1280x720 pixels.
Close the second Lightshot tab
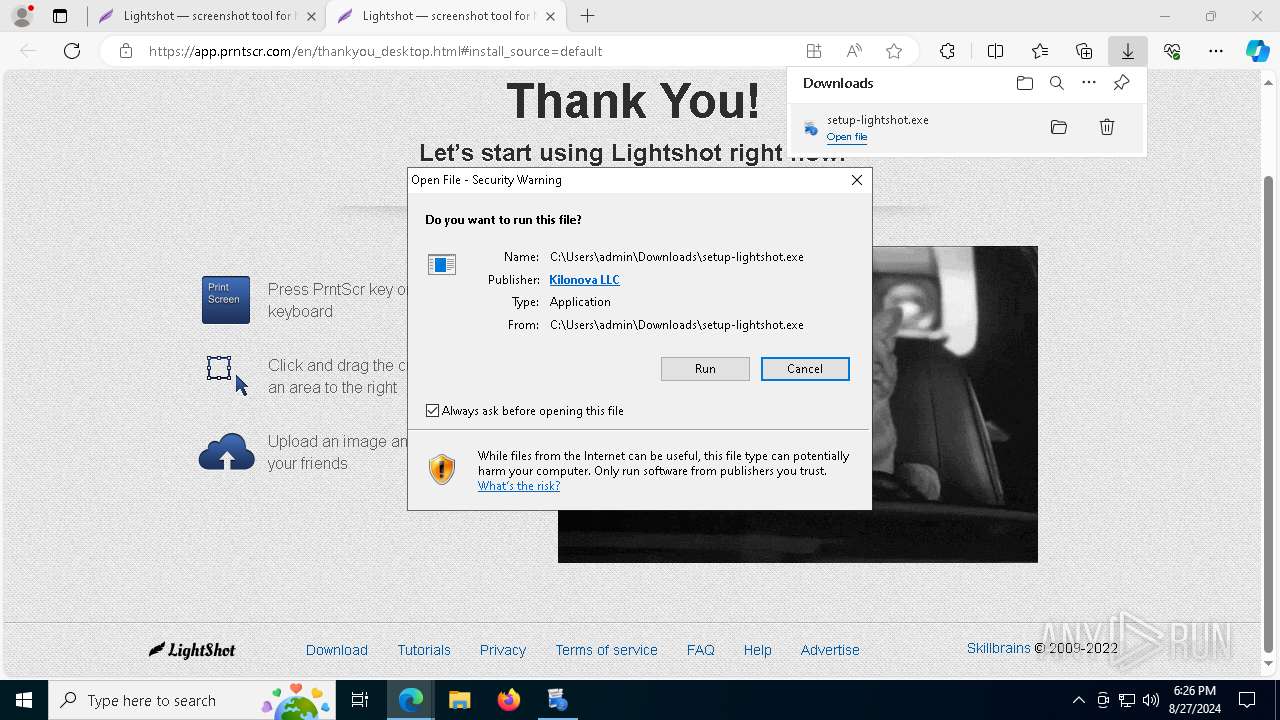(550, 16)
